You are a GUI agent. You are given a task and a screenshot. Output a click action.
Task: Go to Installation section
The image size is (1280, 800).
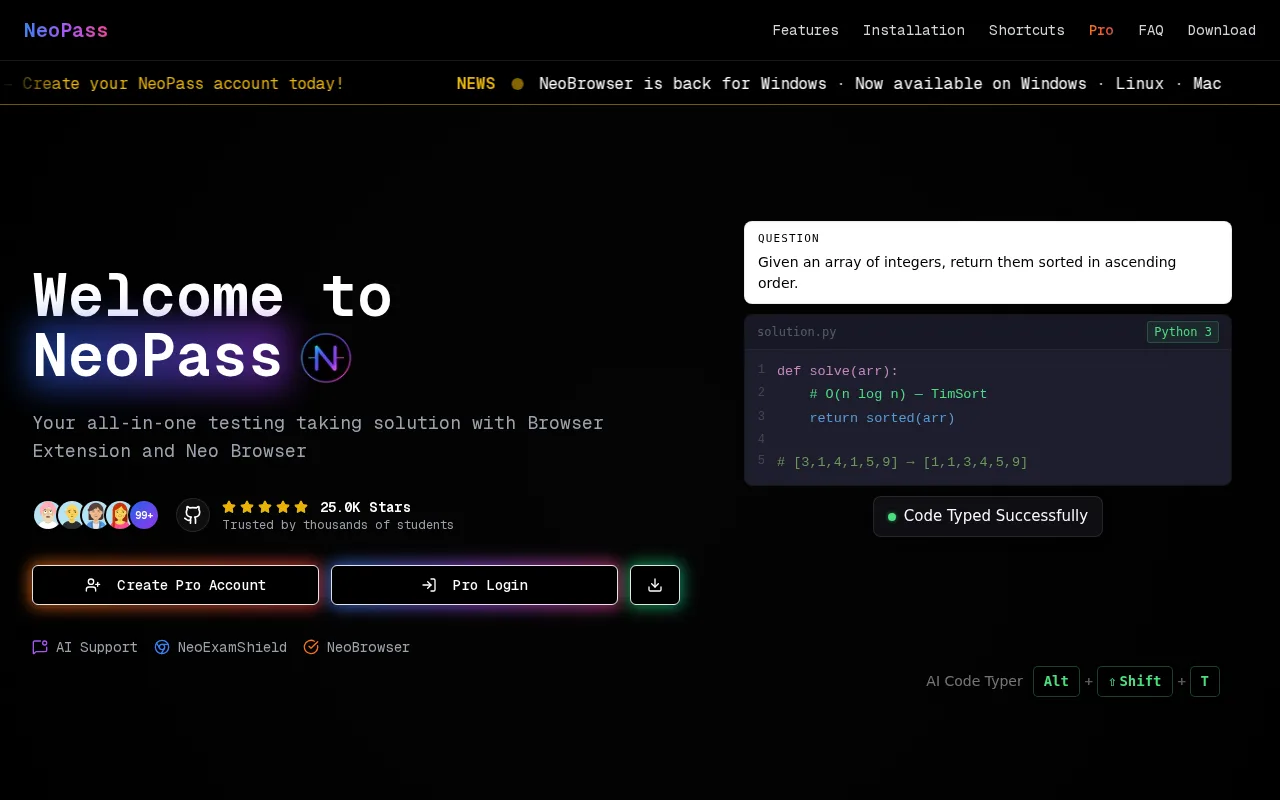(x=914, y=30)
